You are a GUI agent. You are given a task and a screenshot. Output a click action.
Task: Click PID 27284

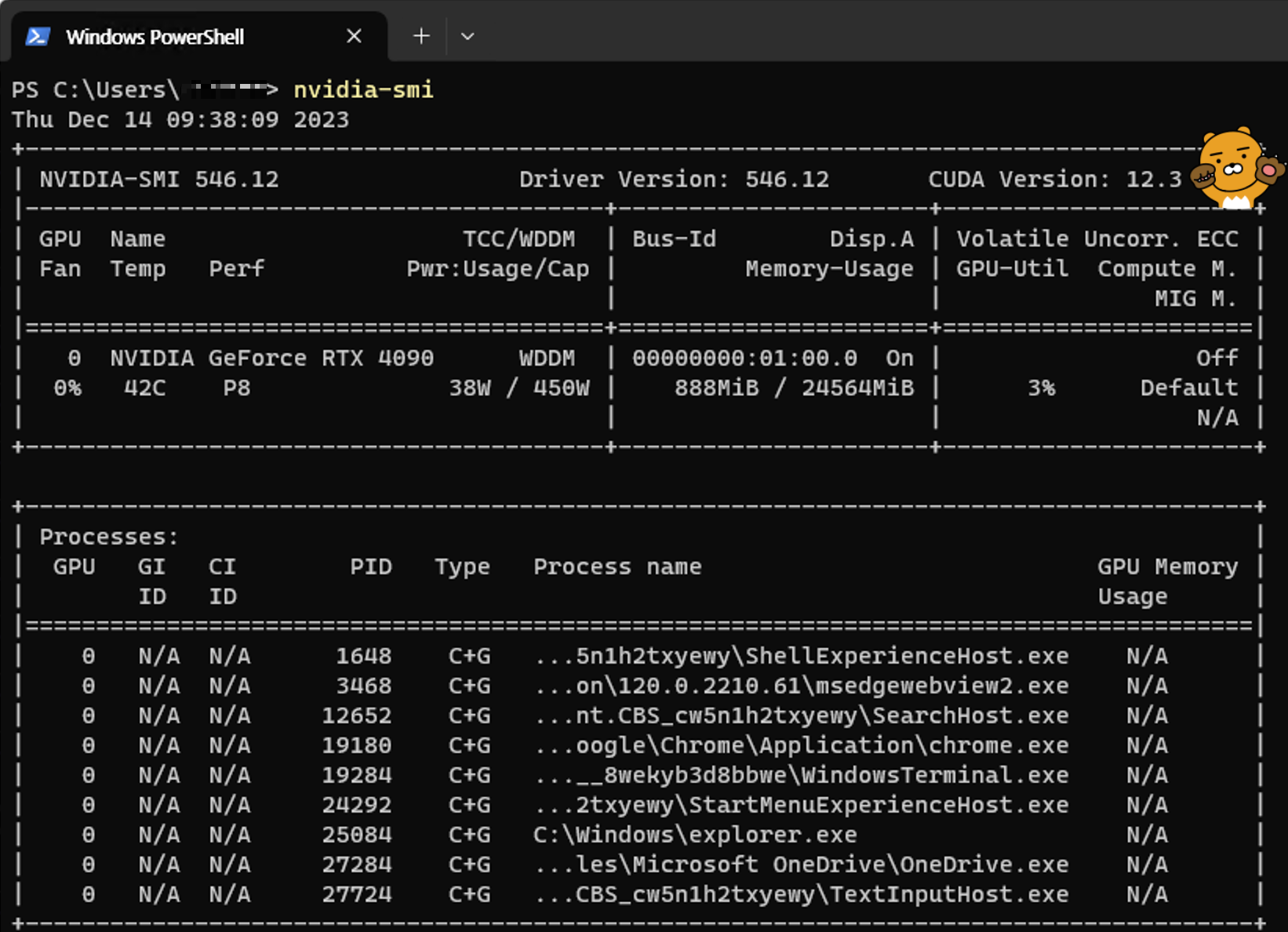[x=357, y=865]
